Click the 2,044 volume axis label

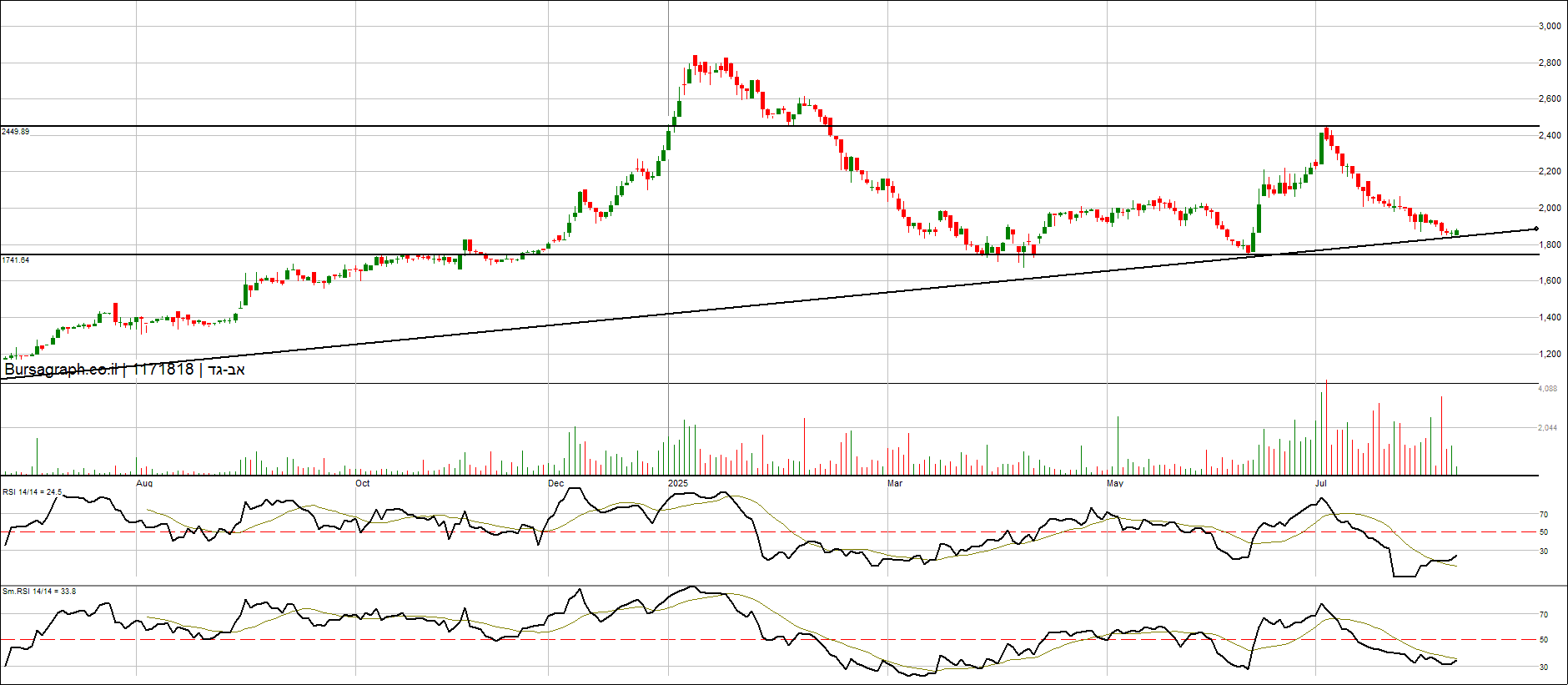1547,428
